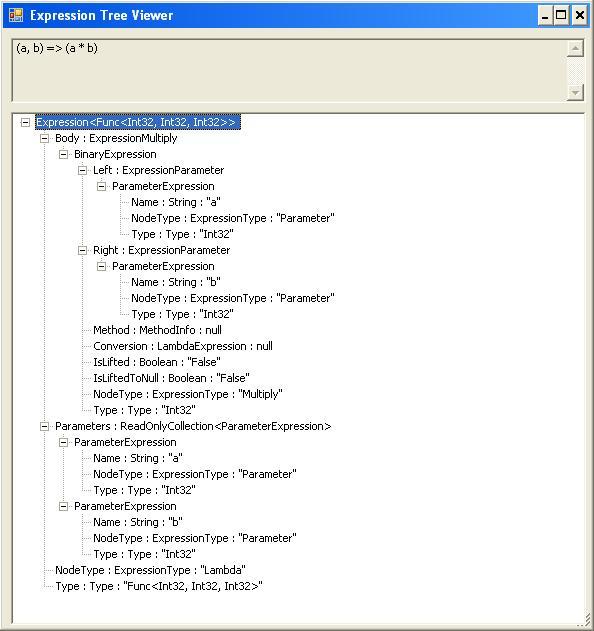Select IsLiftedToNull : Boolean item
Image resolution: width=594 pixels, height=631 pixels.
(171, 378)
